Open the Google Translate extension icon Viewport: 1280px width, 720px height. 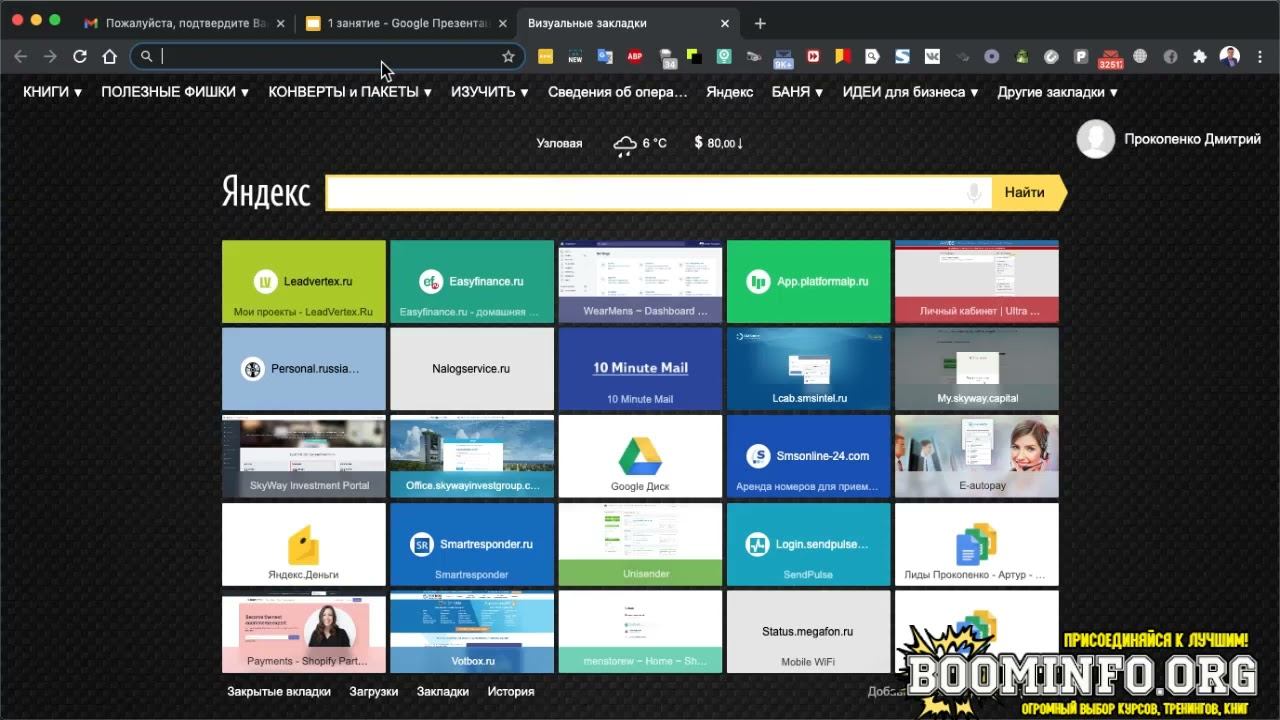pyautogui.click(x=604, y=57)
